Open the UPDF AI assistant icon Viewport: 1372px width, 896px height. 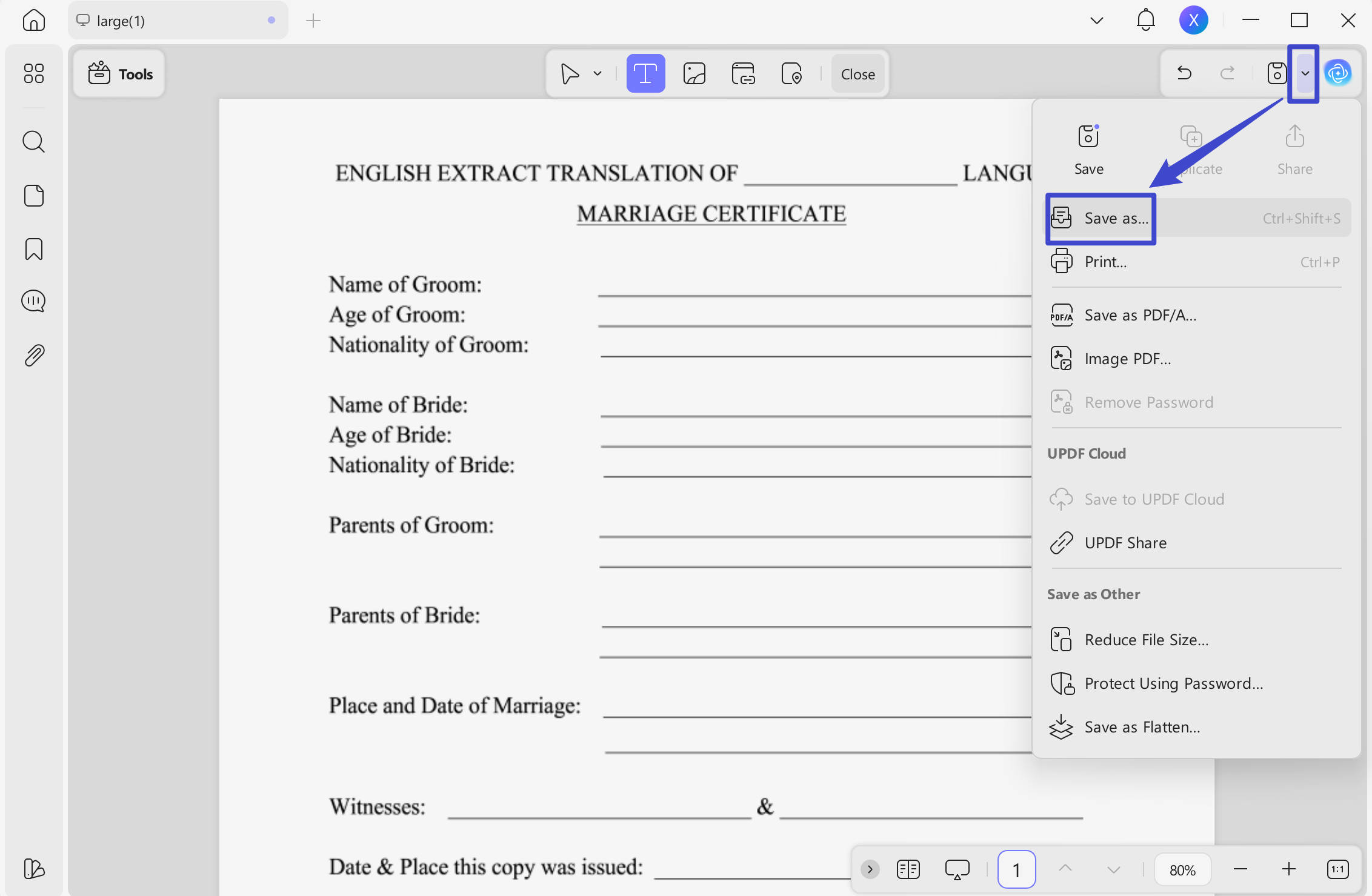1338,73
